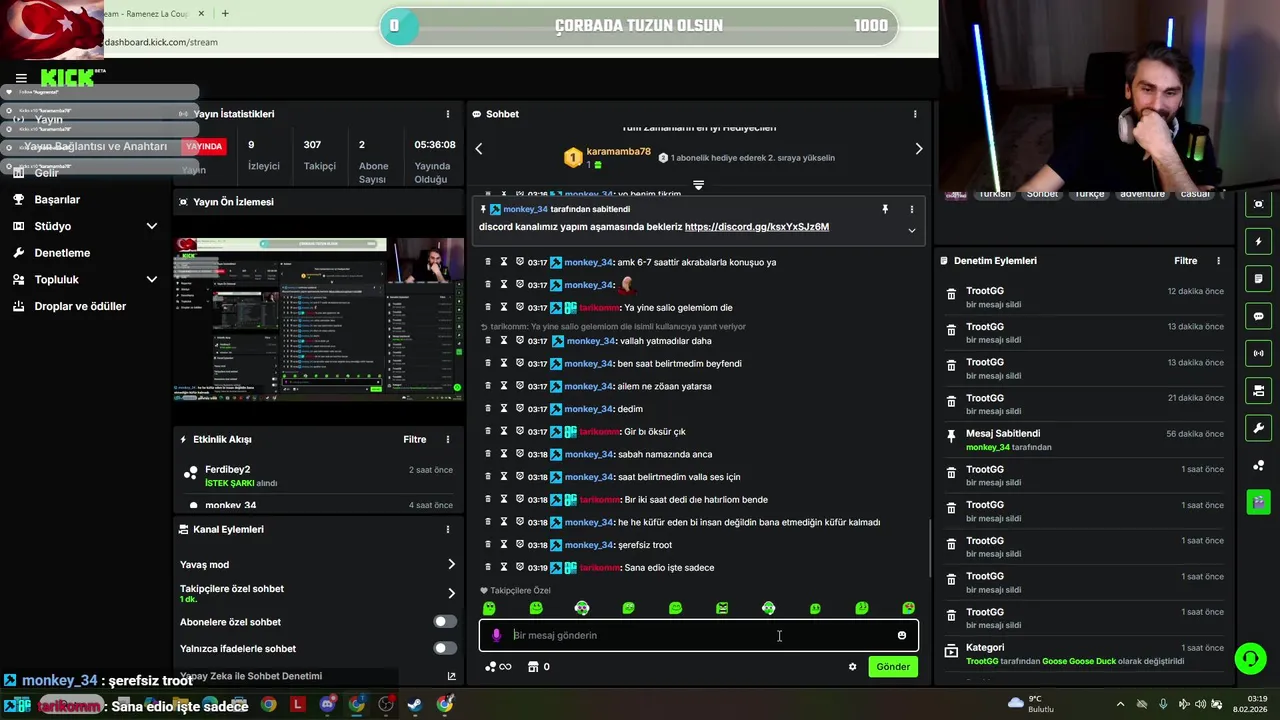This screenshot has width=1280, height=720.
Task: Focus the Bir mesaj gönderin input
Action: (700, 635)
